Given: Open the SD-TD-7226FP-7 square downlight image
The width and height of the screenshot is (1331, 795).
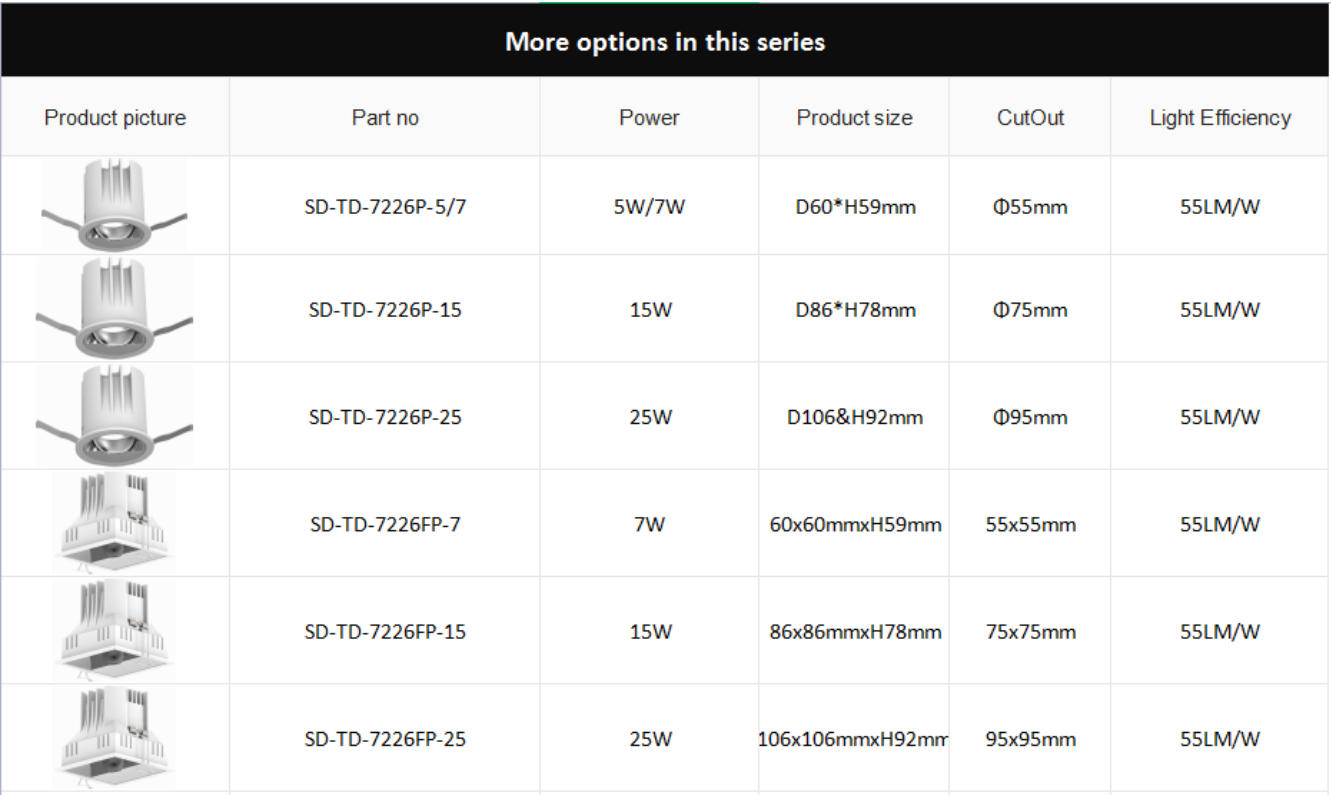Looking at the screenshot, I should 114,523.
